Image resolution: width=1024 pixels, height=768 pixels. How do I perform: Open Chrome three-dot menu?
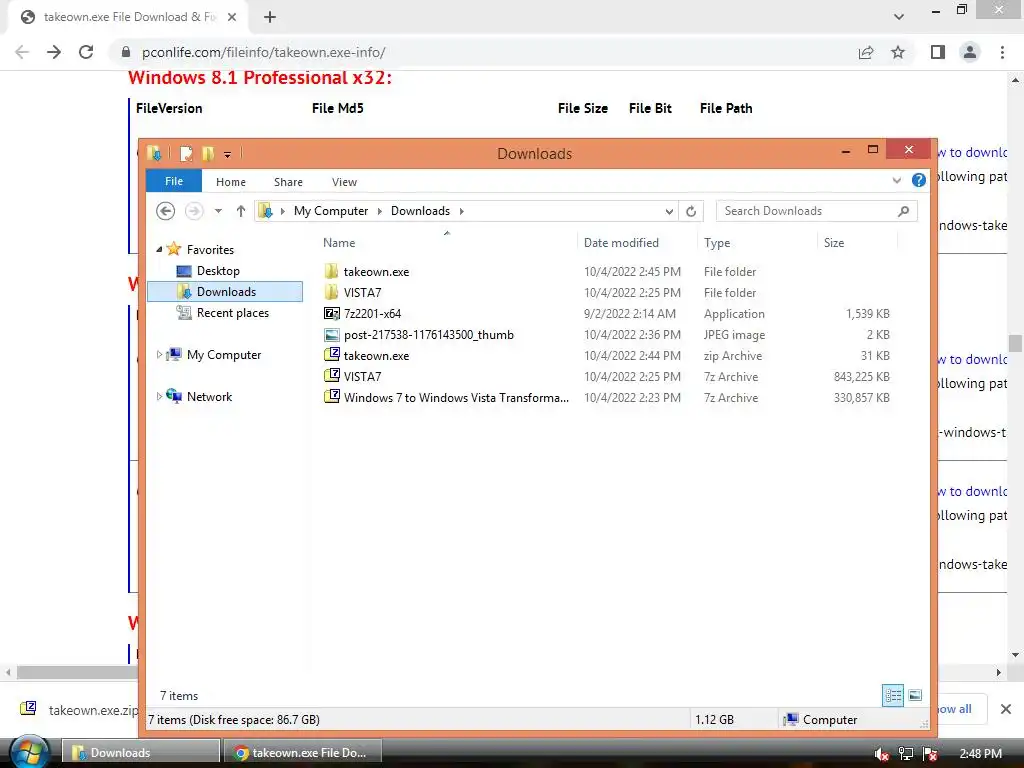click(1002, 52)
